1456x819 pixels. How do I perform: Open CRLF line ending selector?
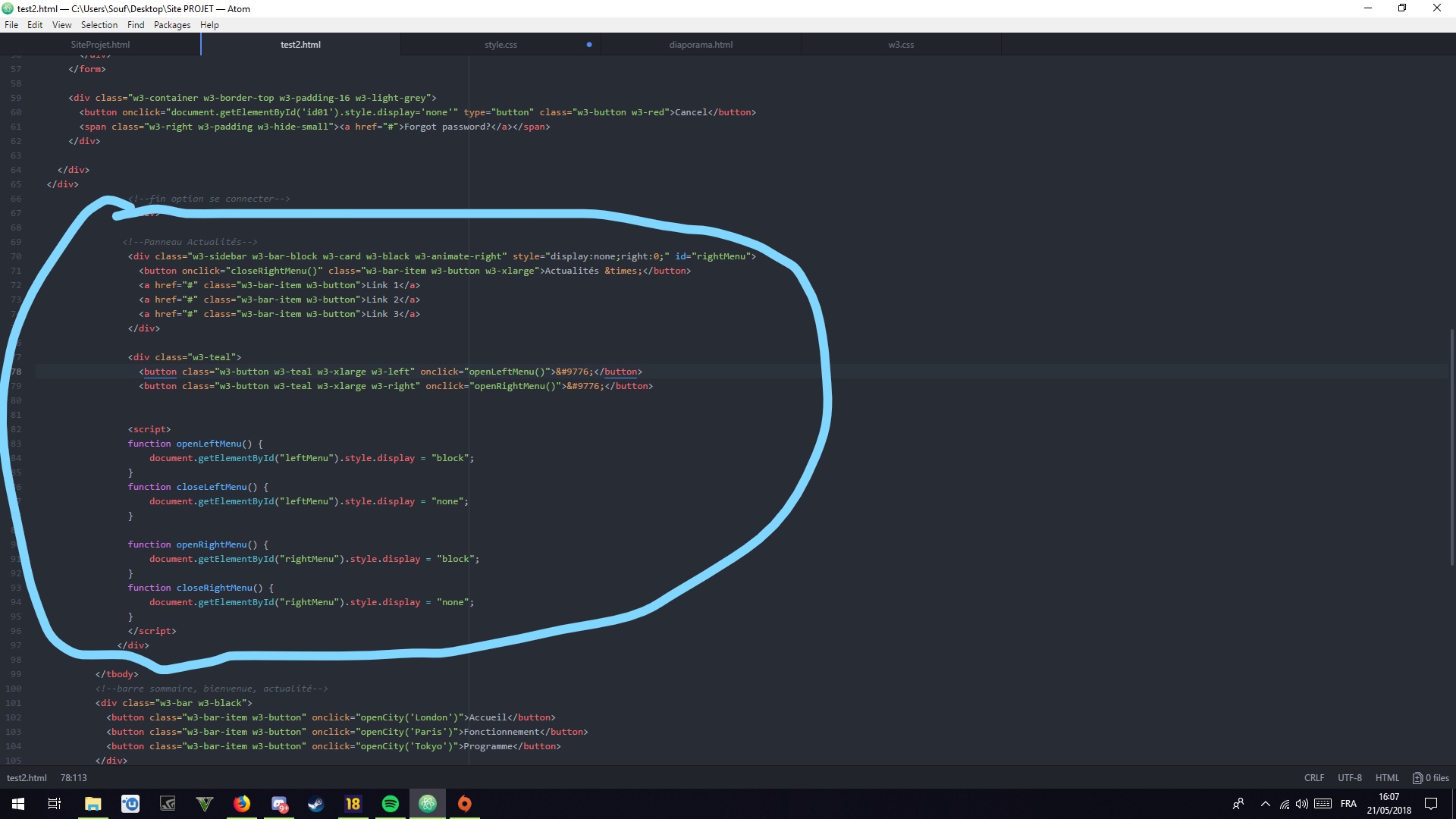(x=1314, y=778)
